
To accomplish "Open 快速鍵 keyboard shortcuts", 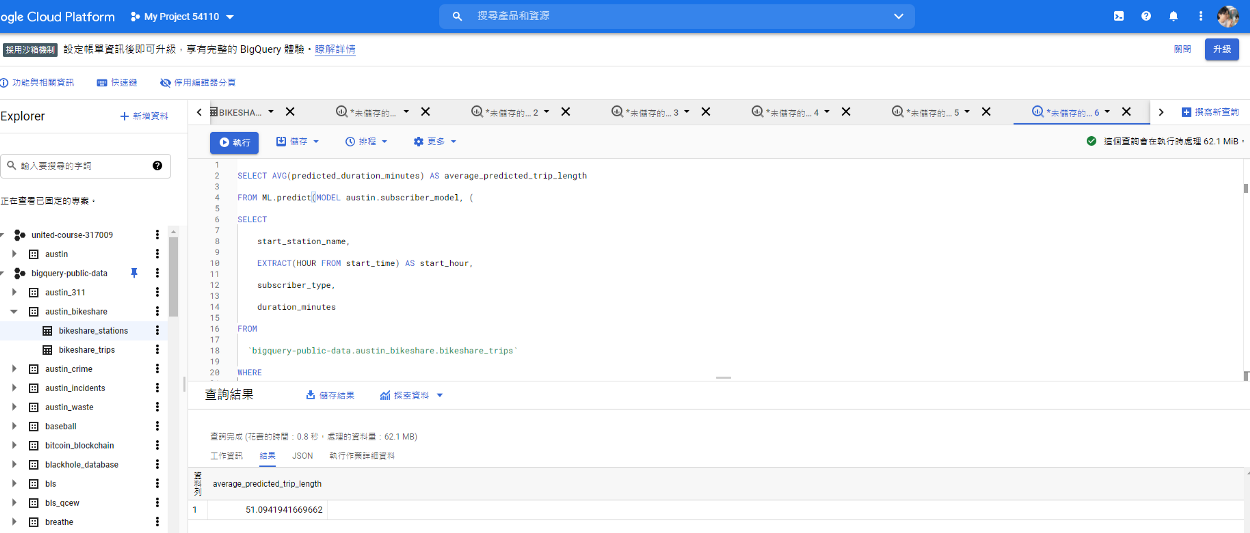I will click(x=118, y=82).
